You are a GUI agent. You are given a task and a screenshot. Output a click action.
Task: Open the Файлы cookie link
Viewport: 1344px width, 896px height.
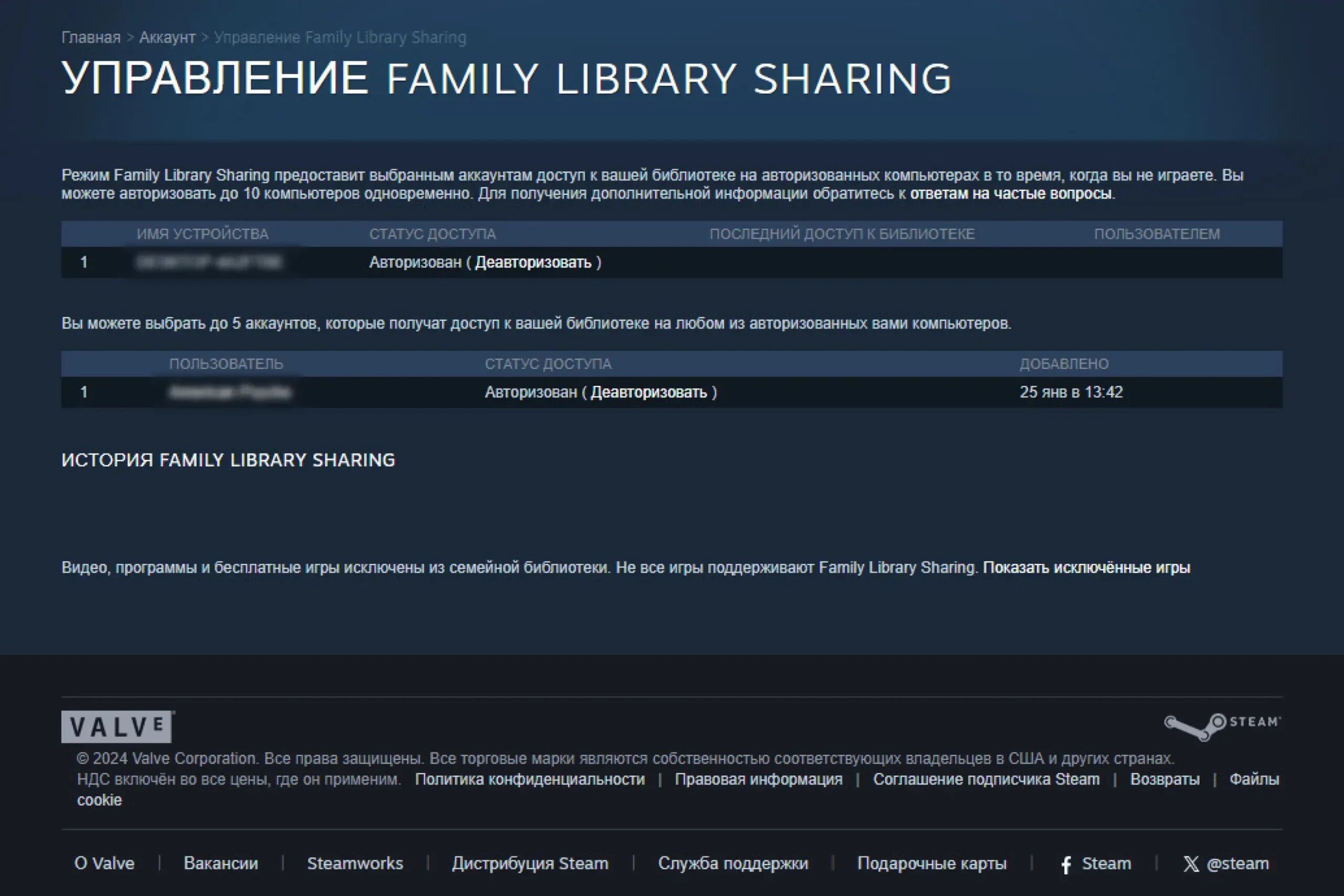click(1254, 779)
